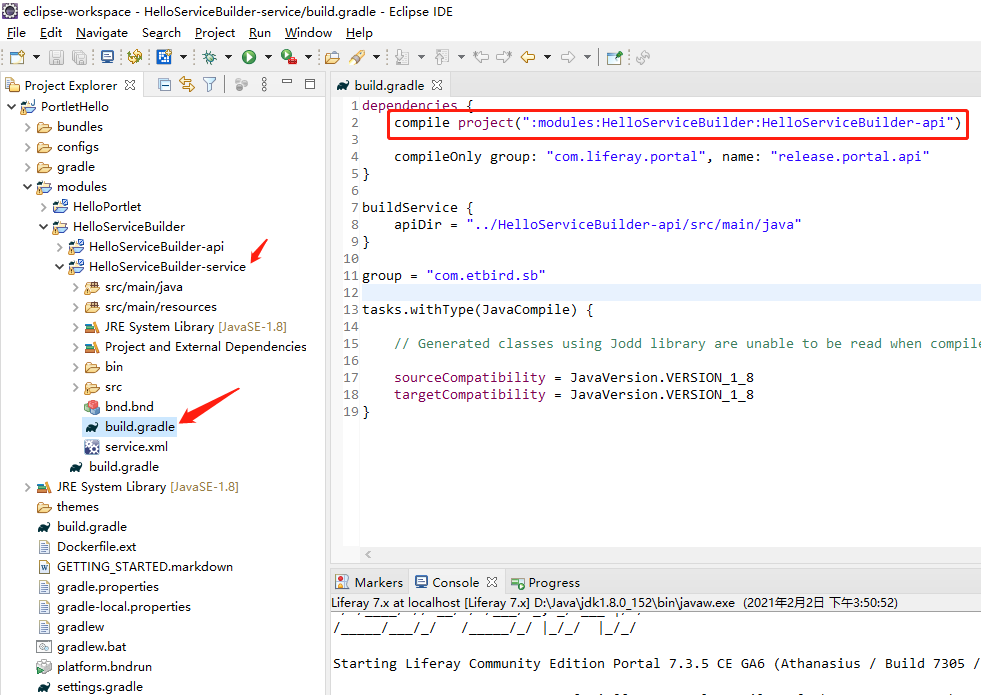Expand the bundles folder
The height and width of the screenshot is (695, 981).
28,127
